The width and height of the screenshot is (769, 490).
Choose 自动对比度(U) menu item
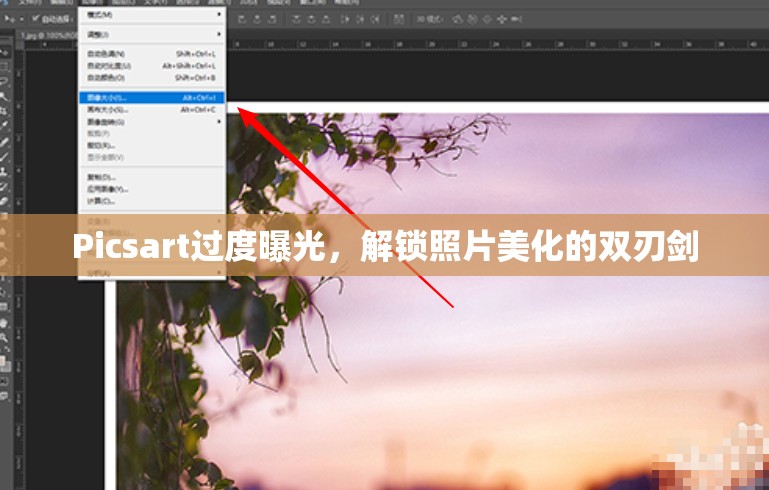click(x=152, y=66)
